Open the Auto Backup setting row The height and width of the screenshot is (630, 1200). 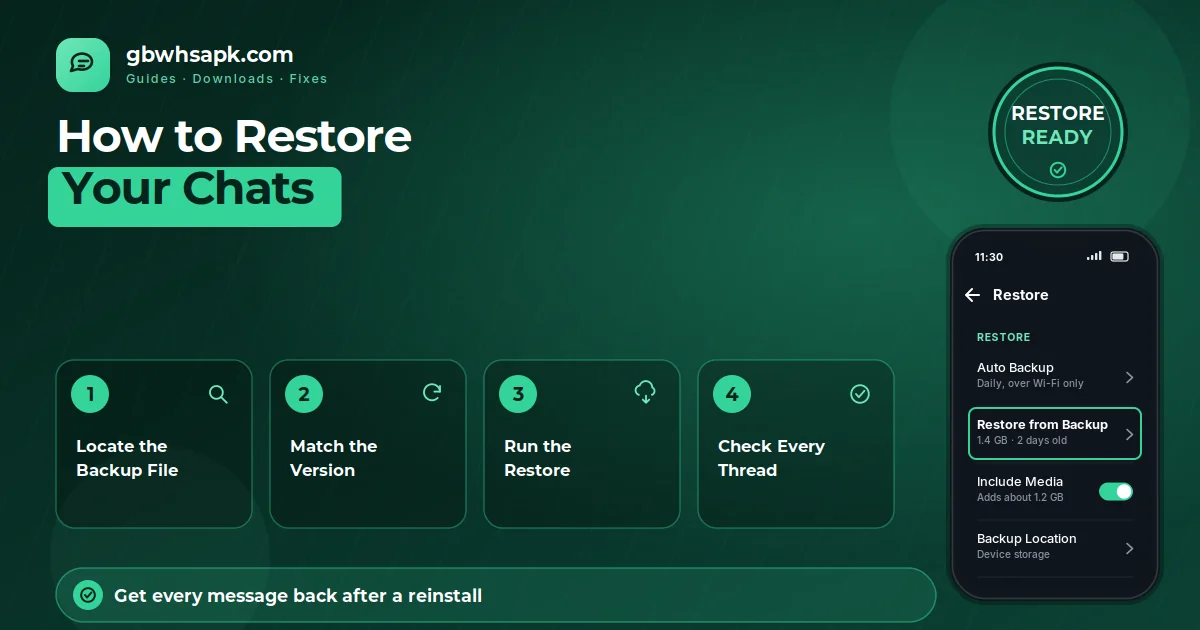tap(1055, 375)
